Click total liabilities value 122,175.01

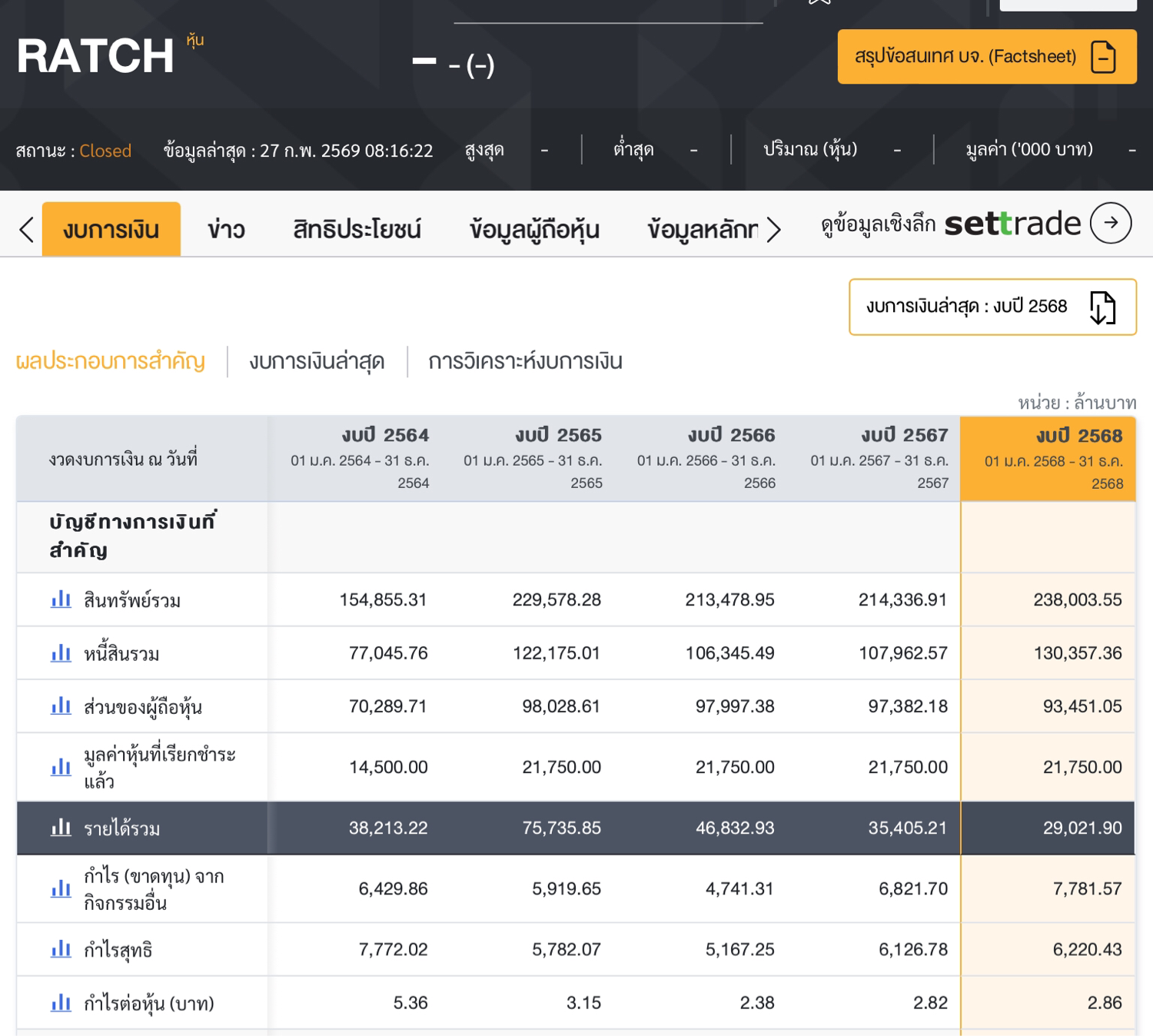coord(557,653)
